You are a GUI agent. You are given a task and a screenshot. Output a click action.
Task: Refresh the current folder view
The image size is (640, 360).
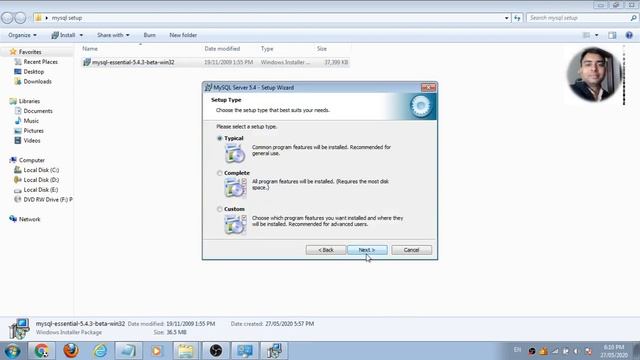click(517, 18)
